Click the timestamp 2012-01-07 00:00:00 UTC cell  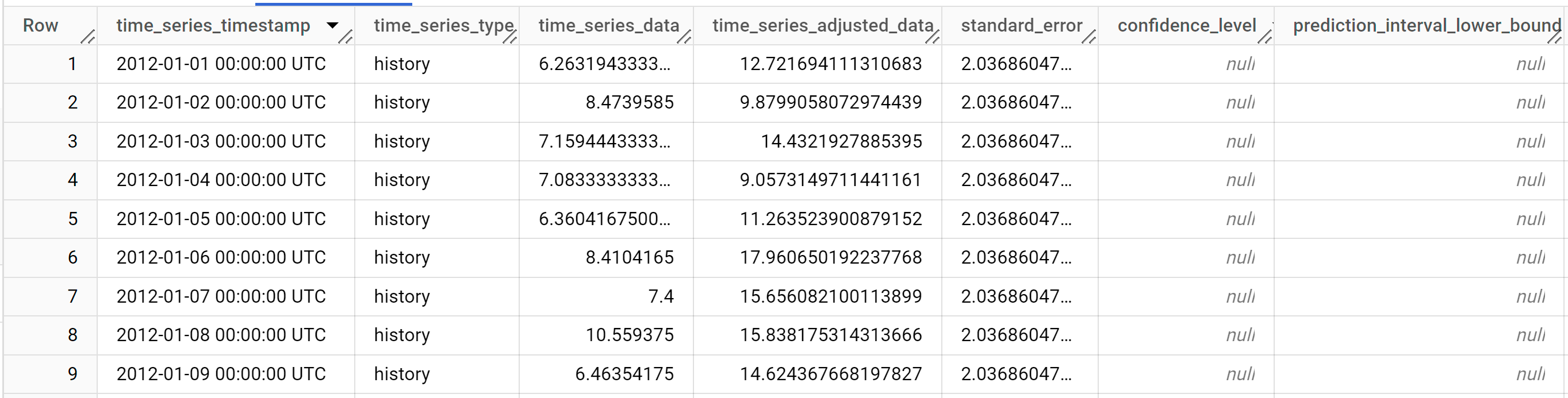[x=221, y=296]
